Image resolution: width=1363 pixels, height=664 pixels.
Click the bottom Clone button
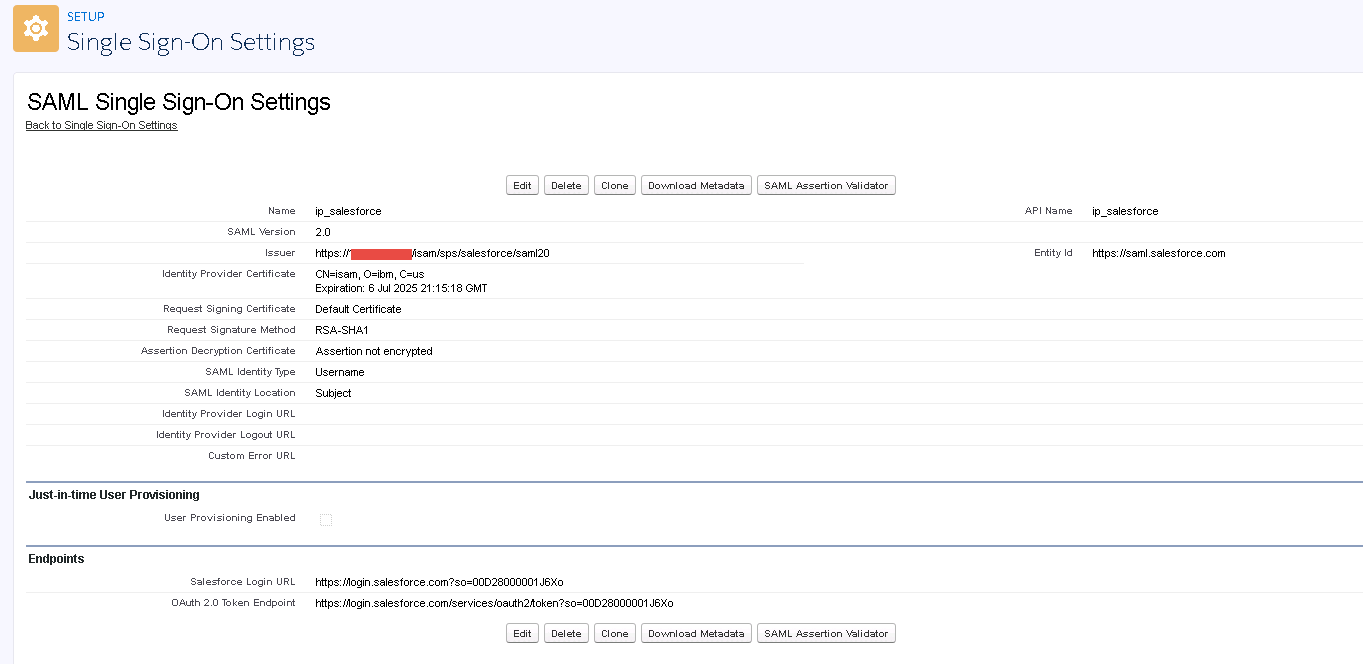pyautogui.click(x=613, y=633)
